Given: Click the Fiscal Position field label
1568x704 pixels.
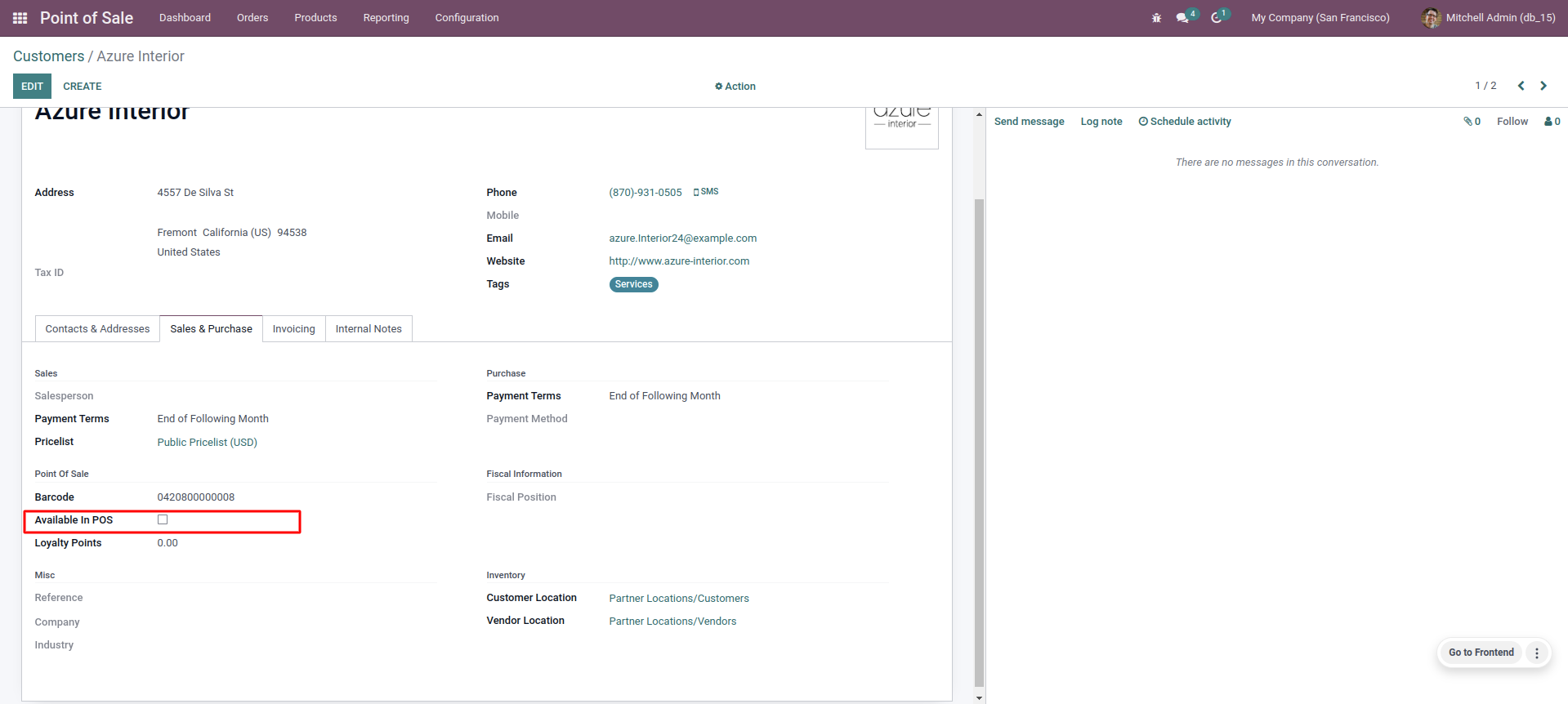Looking at the screenshot, I should 521,497.
